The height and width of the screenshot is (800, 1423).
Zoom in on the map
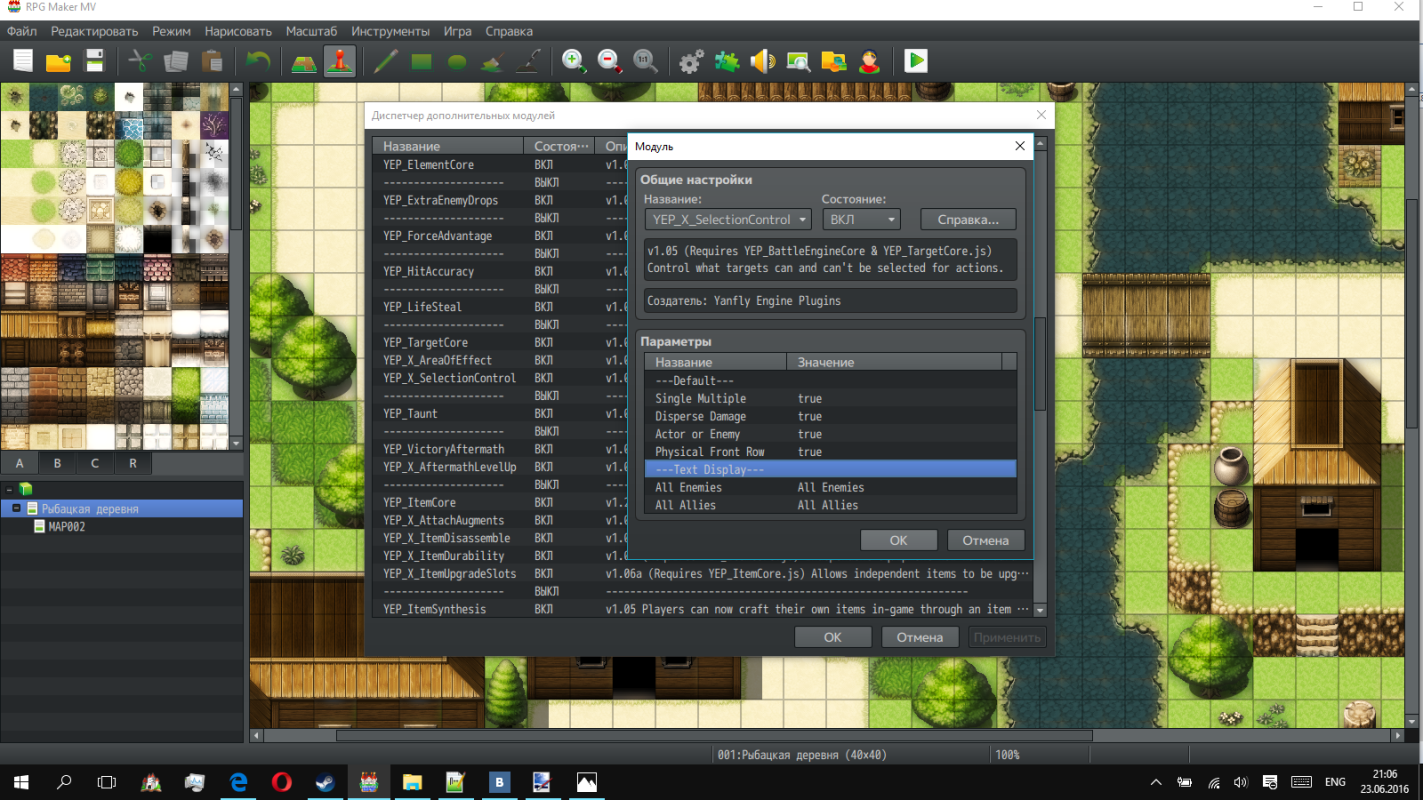coord(574,61)
